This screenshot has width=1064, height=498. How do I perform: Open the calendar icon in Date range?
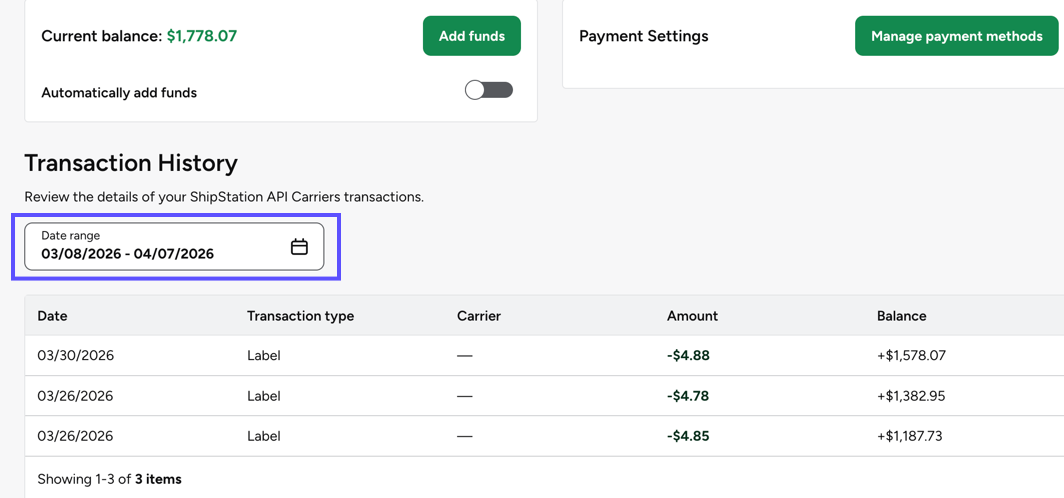pos(299,247)
